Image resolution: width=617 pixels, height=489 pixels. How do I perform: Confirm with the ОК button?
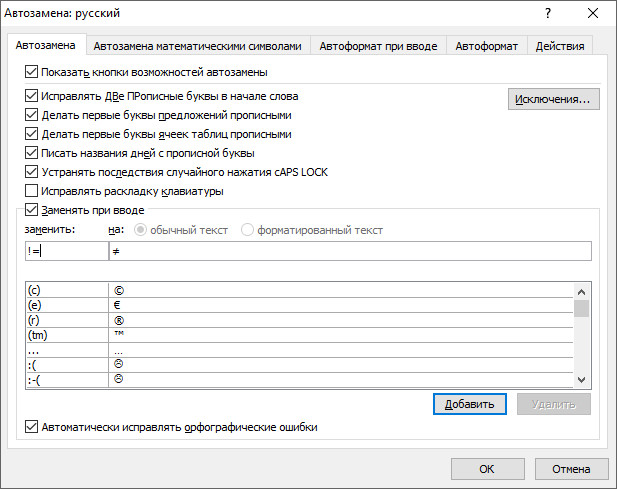click(488, 469)
